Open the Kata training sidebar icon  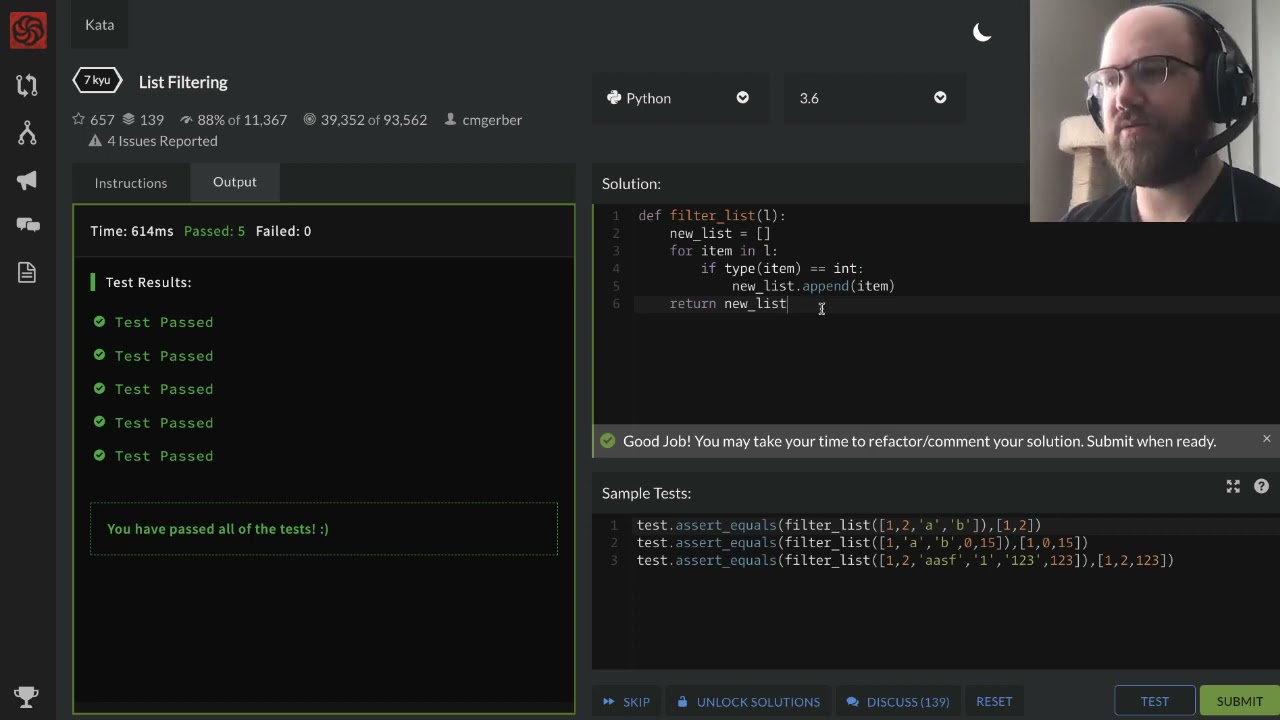click(27, 85)
